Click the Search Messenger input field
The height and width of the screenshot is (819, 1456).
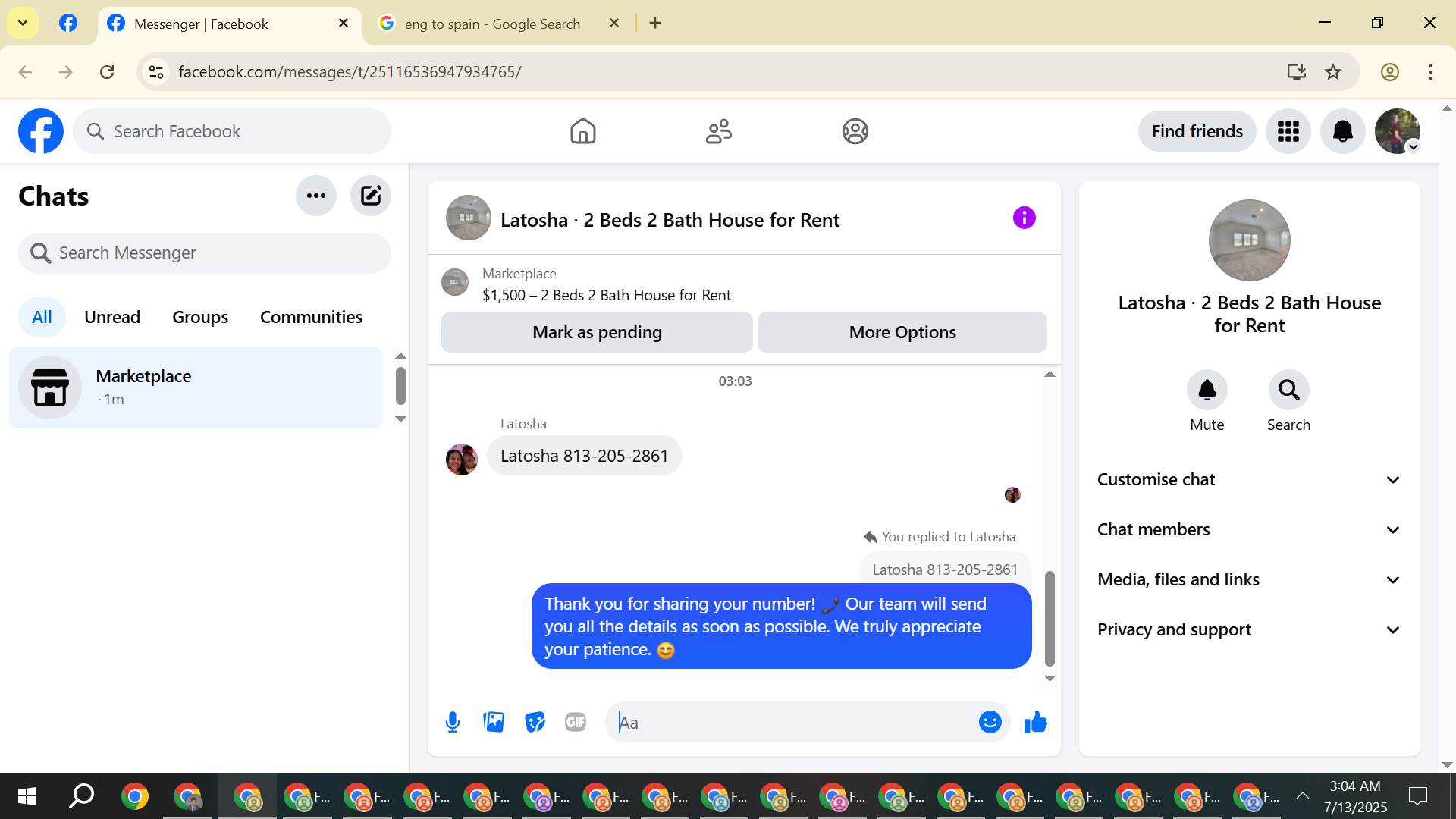click(205, 253)
